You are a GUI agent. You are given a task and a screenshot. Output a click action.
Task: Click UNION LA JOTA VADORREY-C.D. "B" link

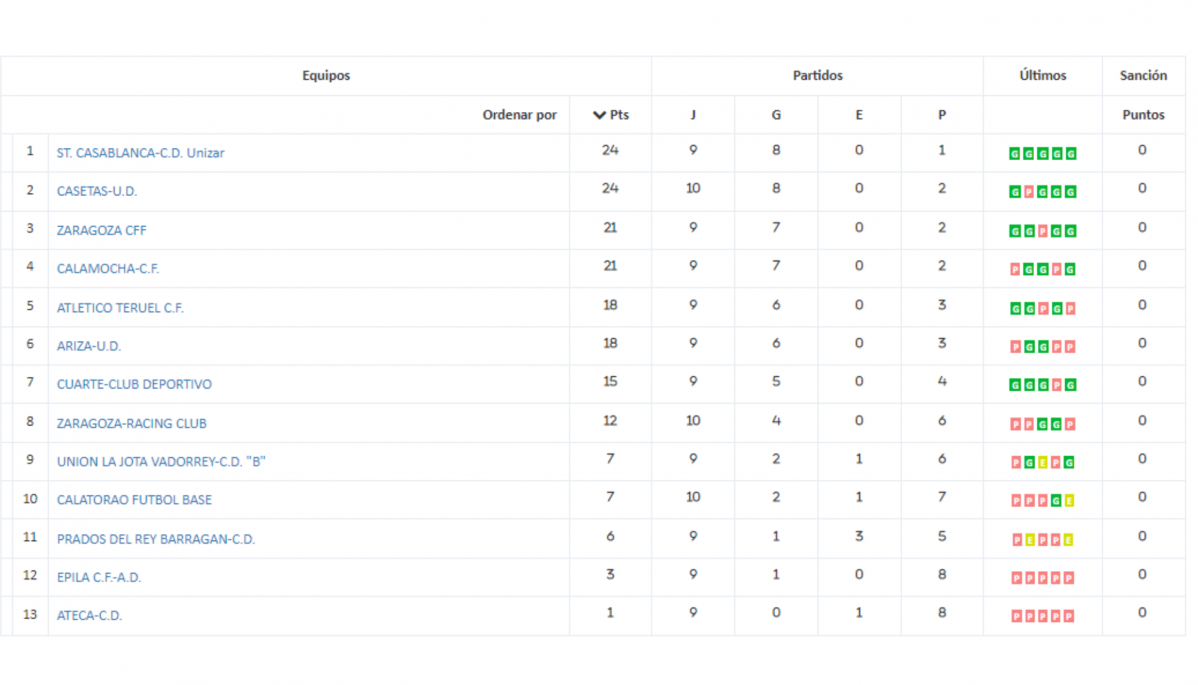[161, 461]
